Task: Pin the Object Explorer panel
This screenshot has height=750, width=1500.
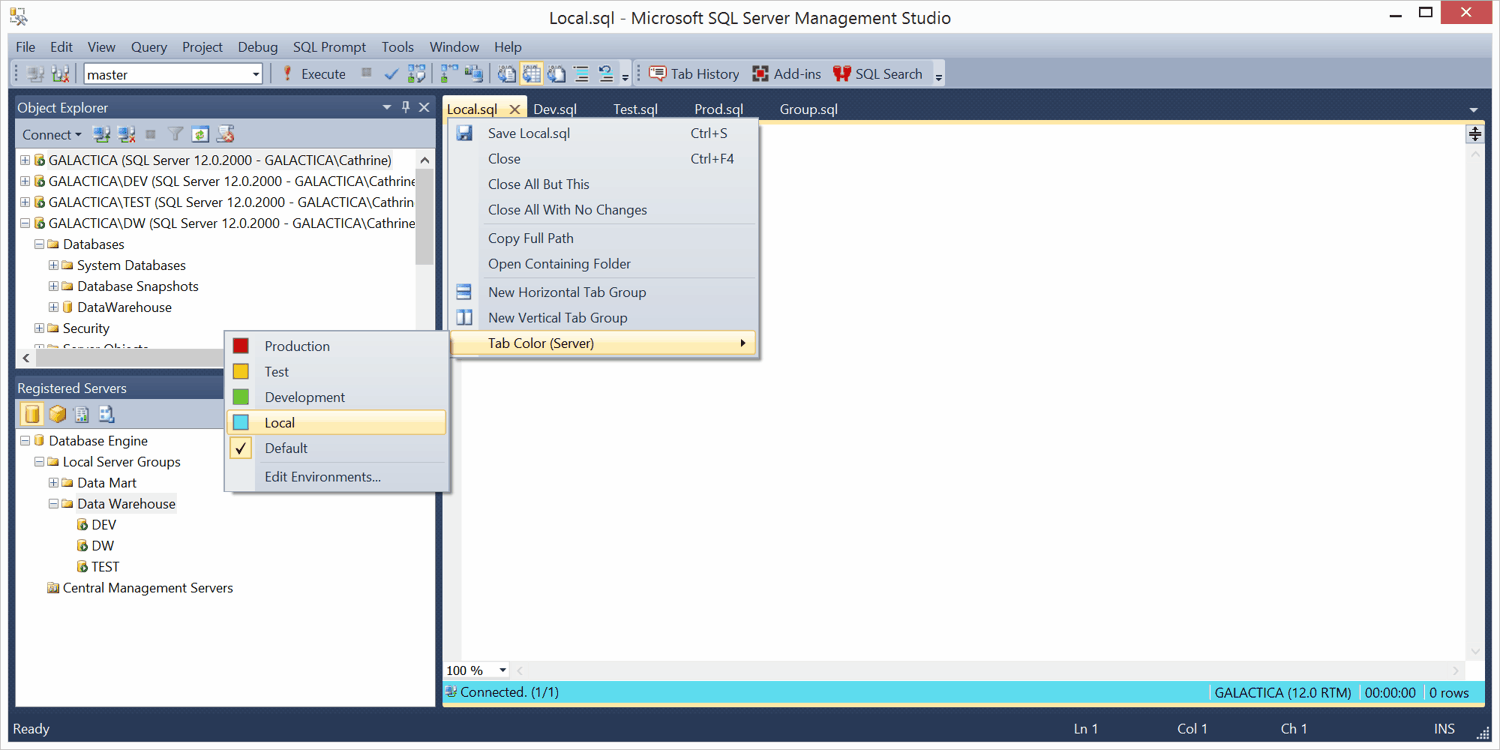Action: (405, 107)
